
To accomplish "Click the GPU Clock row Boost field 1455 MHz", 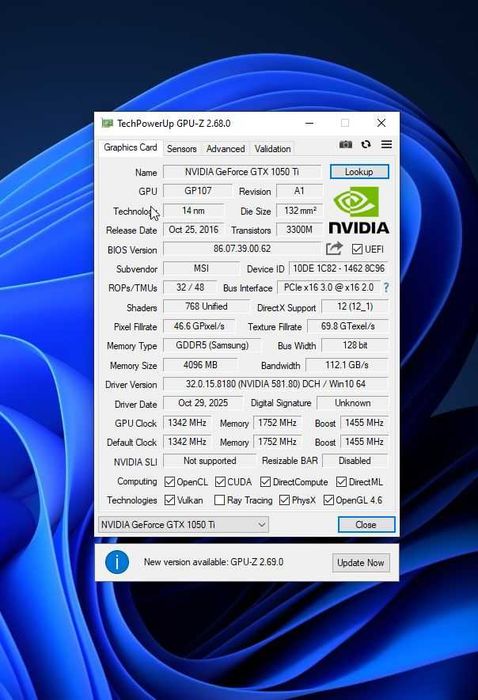I will click(364, 423).
